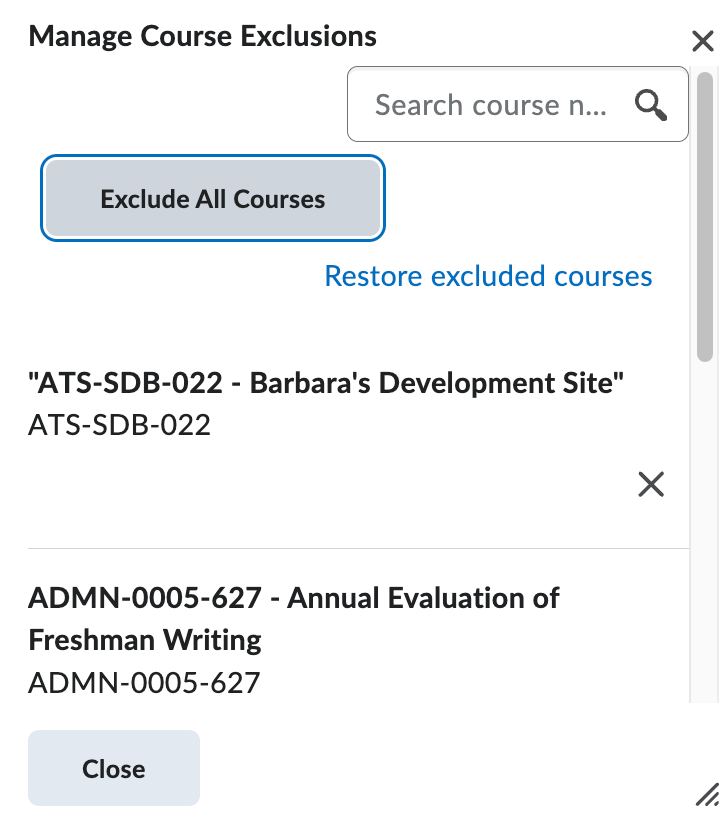Click the Exclude All Courses button
The image size is (726, 830).
(212, 198)
